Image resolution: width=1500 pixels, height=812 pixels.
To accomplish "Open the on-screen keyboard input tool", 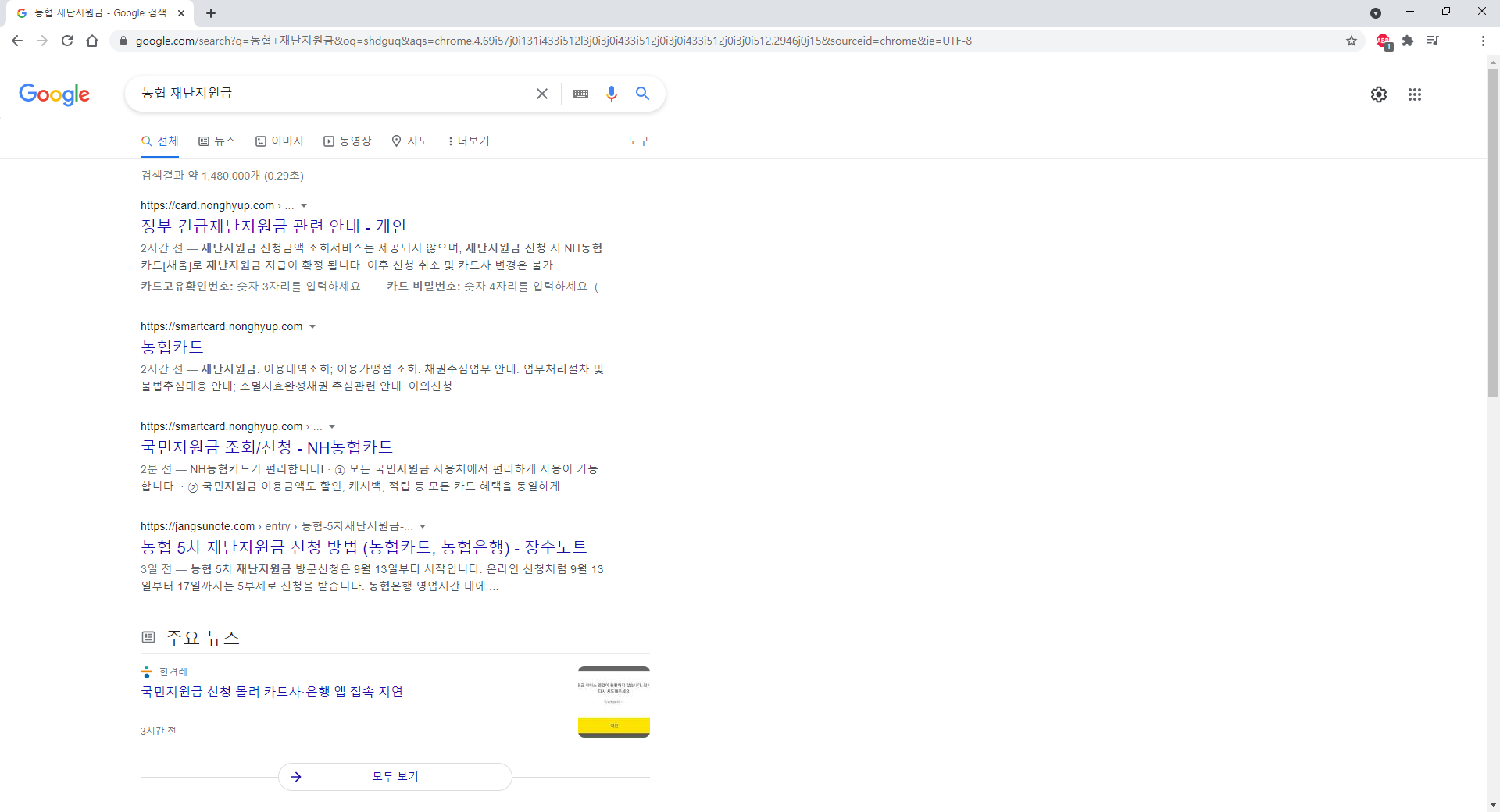I will pos(581,94).
